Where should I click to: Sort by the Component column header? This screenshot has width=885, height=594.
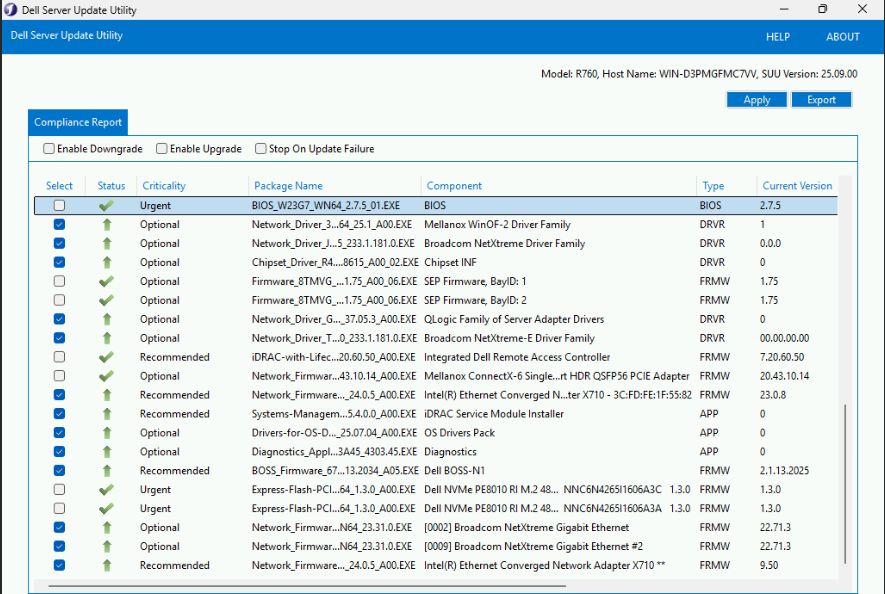[x=454, y=186]
